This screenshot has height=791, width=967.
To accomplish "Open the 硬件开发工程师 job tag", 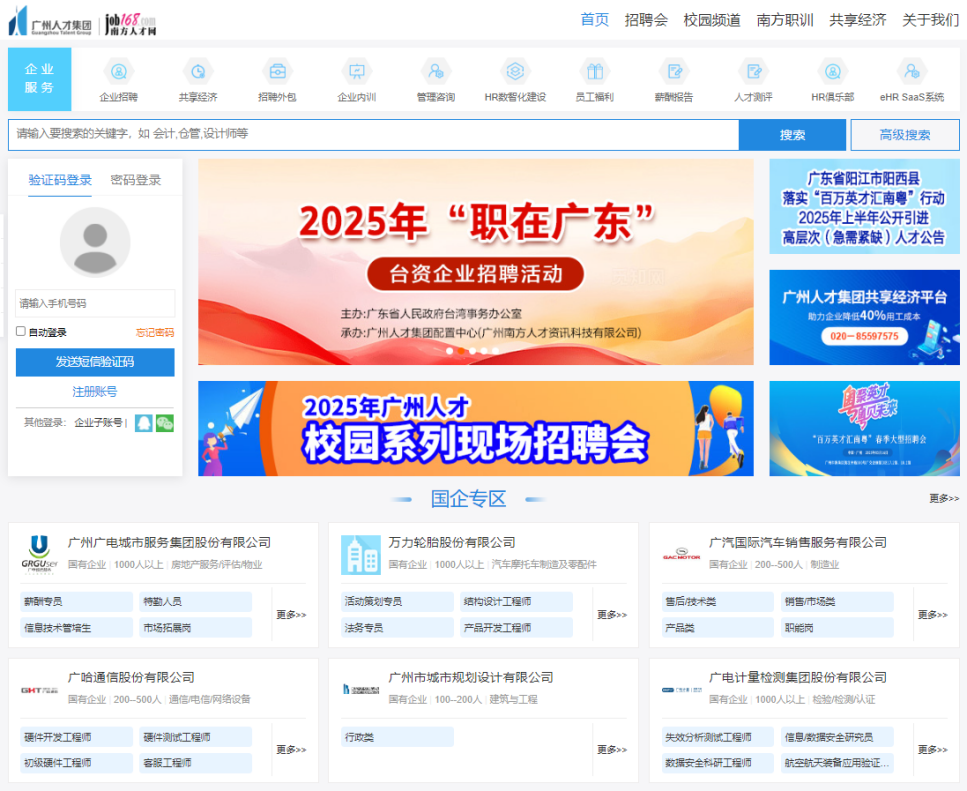I will tap(76, 737).
